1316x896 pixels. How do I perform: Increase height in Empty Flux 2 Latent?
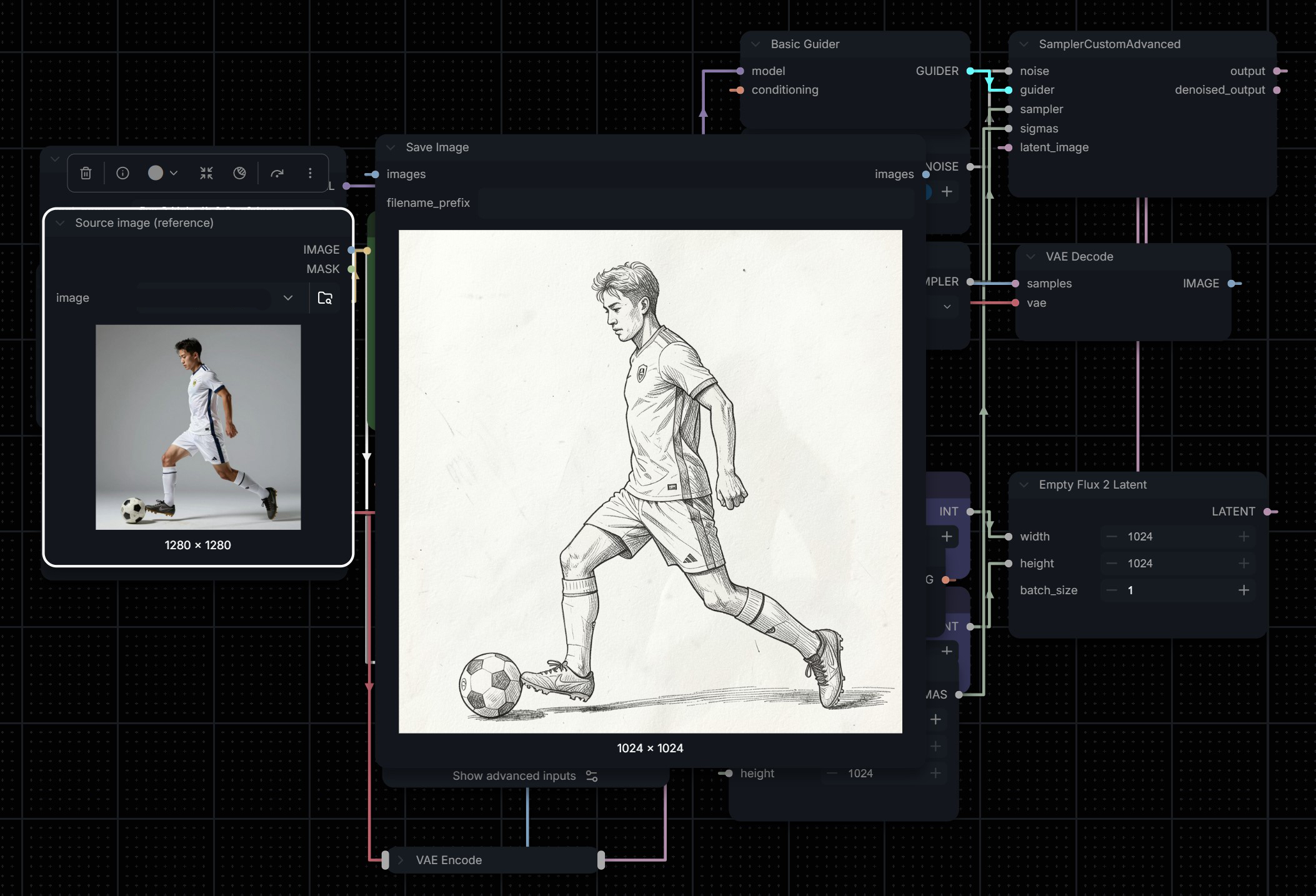(x=1244, y=564)
